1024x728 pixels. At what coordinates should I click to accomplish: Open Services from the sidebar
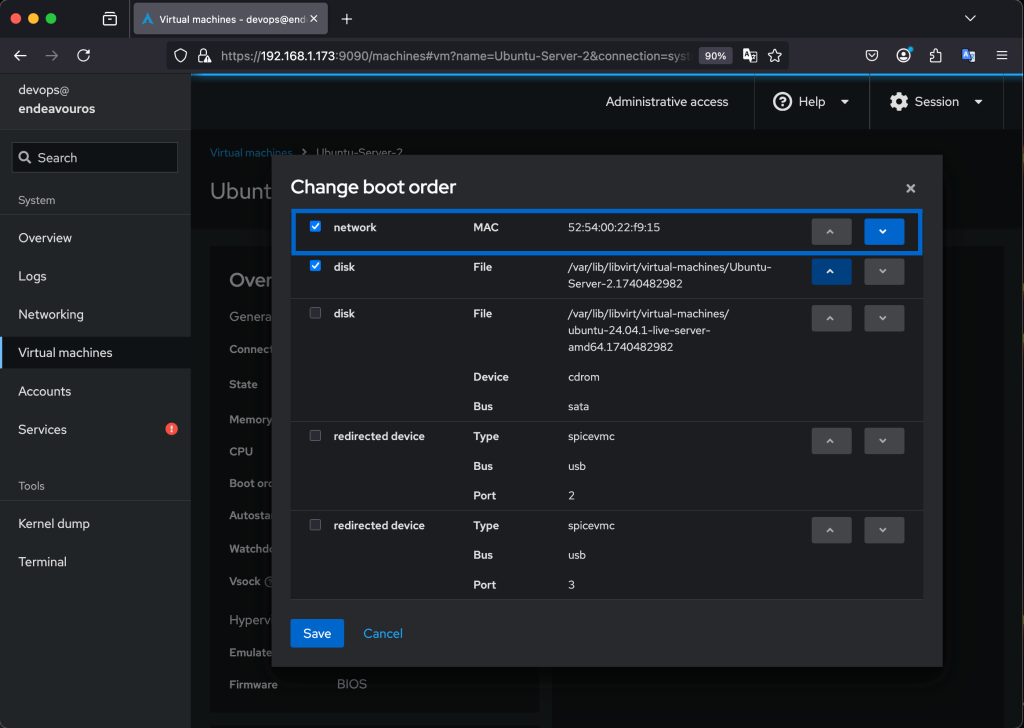(x=43, y=429)
